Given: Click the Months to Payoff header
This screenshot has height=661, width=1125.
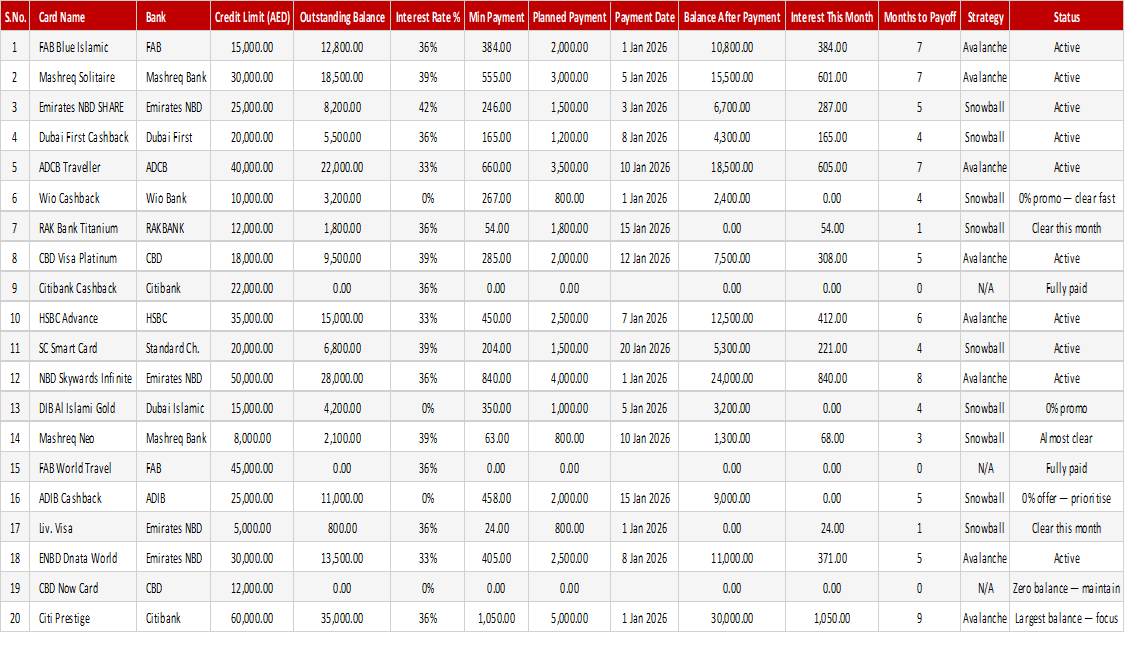Looking at the screenshot, I should (919, 16).
